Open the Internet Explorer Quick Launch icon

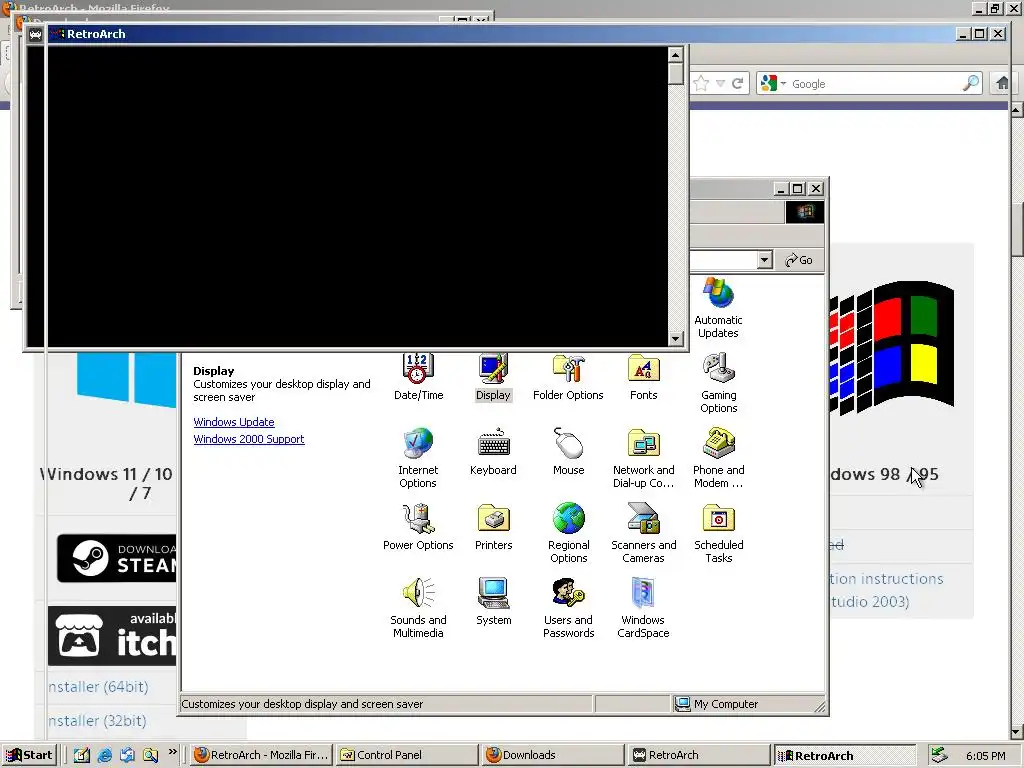coord(104,755)
